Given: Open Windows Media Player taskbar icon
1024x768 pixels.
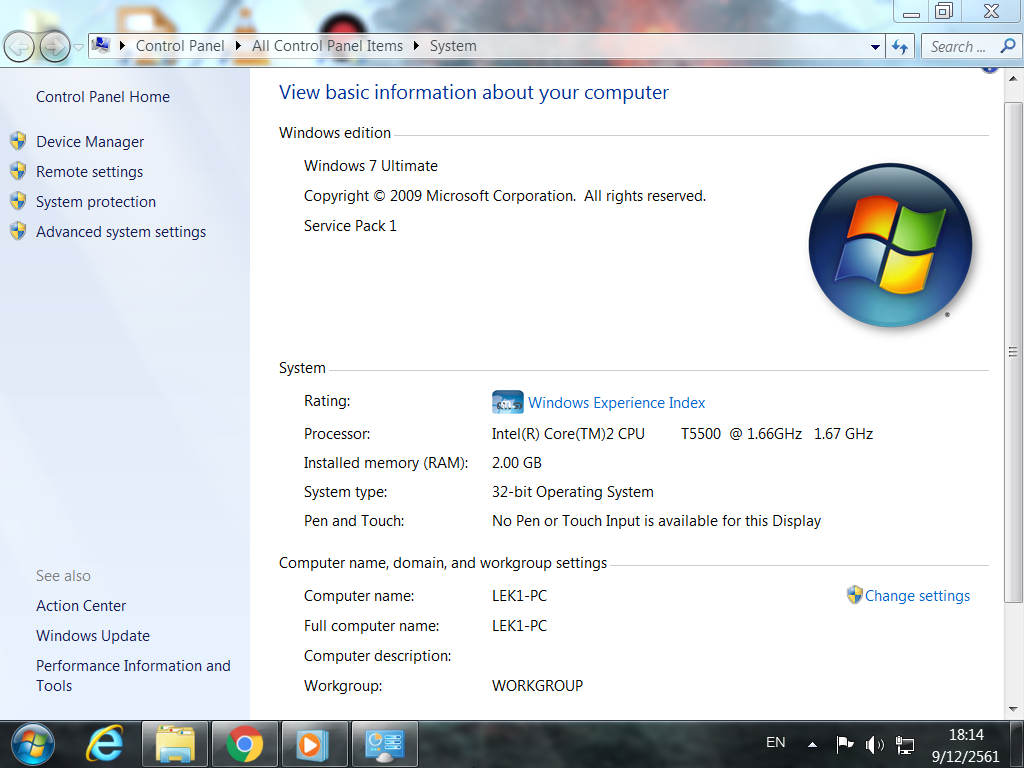Looking at the screenshot, I should (314, 744).
